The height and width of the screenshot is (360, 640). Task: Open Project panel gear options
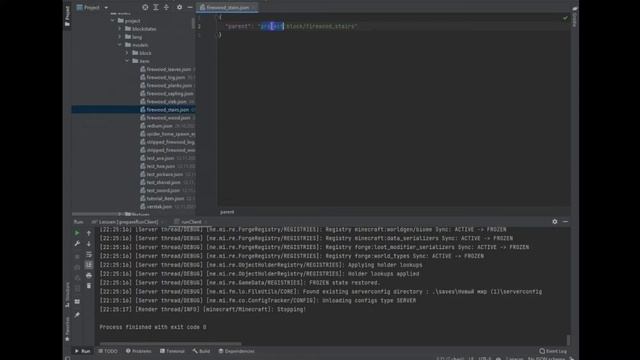pyautogui.click(x=180, y=7)
